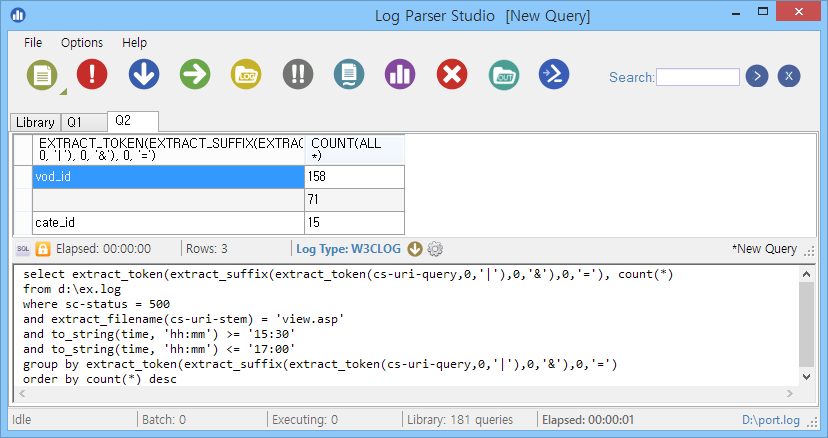828x438 pixels.
Task: Open the yellow LOG folder icon
Action: tap(246, 74)
